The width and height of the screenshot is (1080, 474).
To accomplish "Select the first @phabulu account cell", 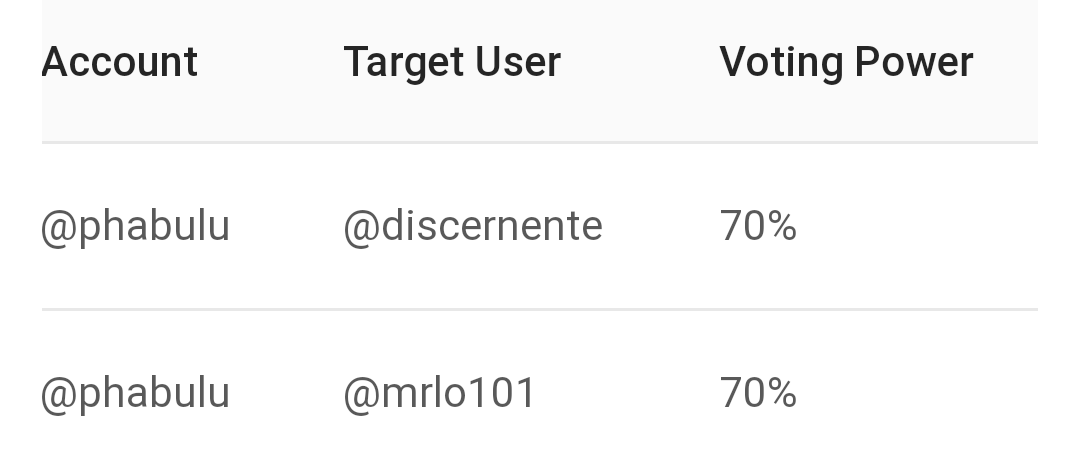I will click(x=135, y=227).
